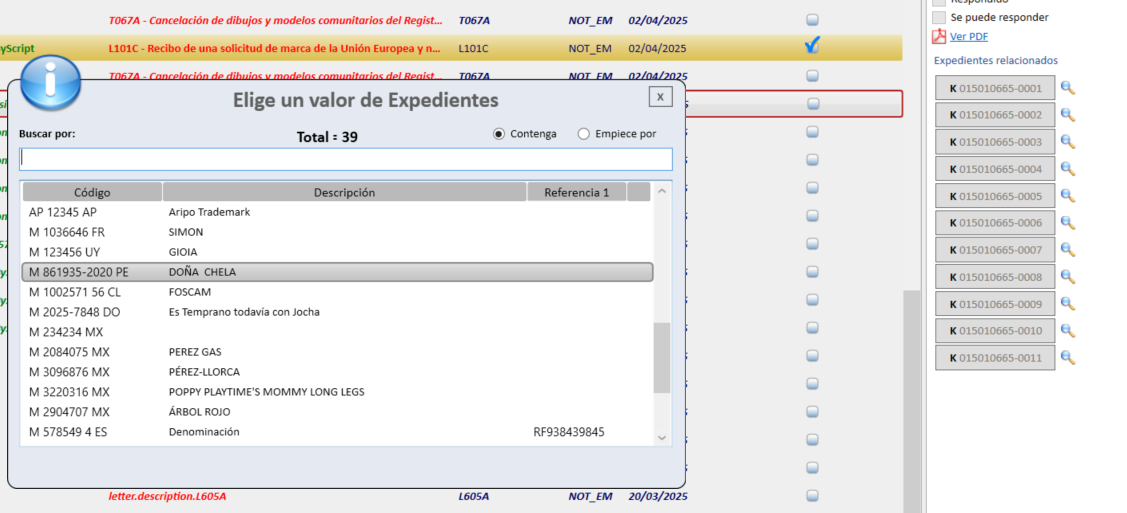
Task: Open search icon beside K 015010665-0009
Action: (x=1067, y=303)
